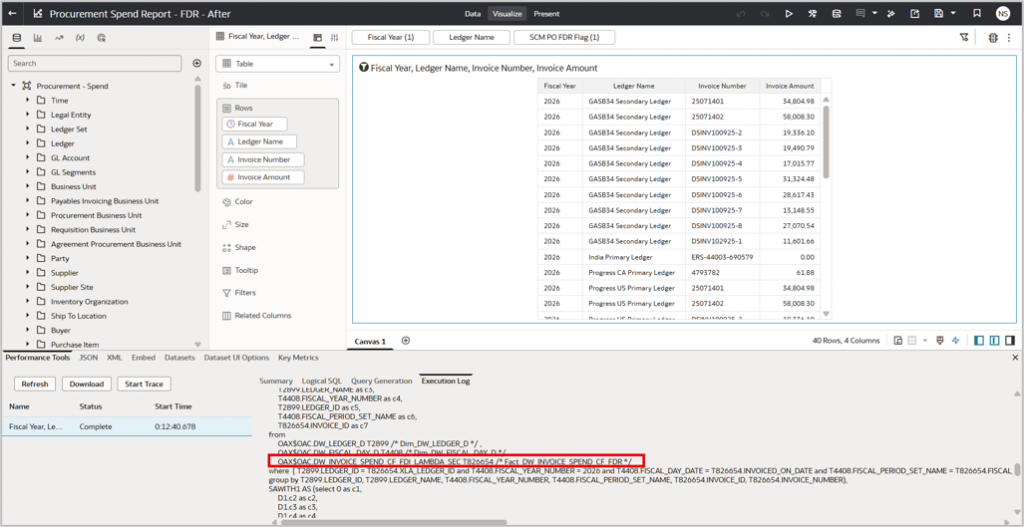Toggle the grammar panel visibility
This screenshot has width=1024, height=527.
[994, 340]
